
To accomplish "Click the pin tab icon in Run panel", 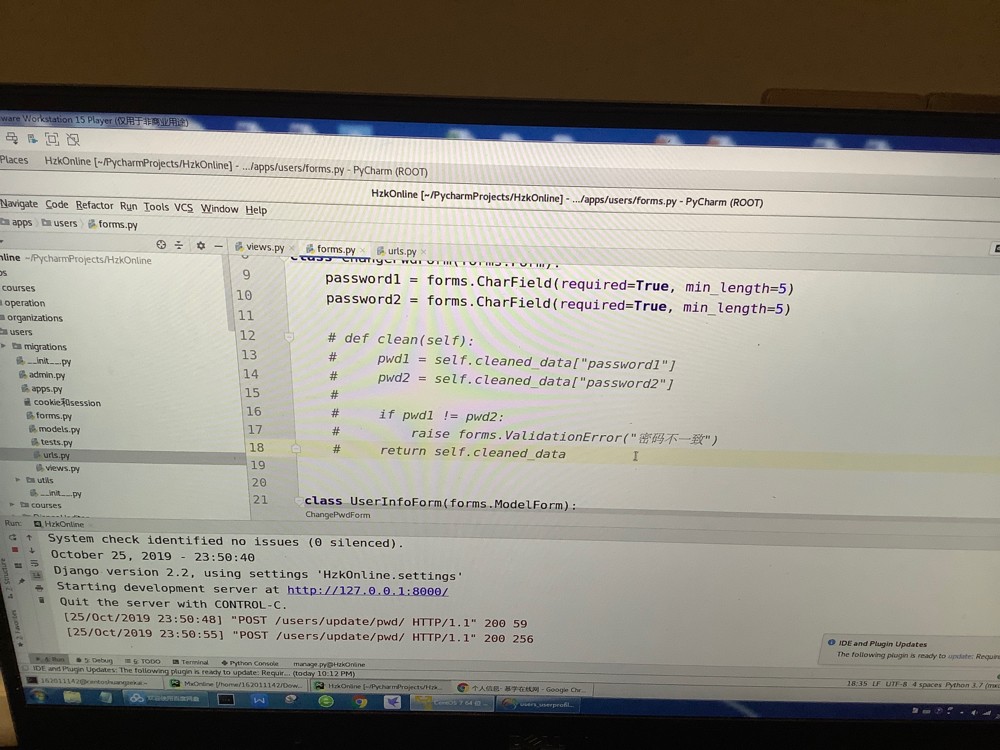I will (x=22, y=580).
